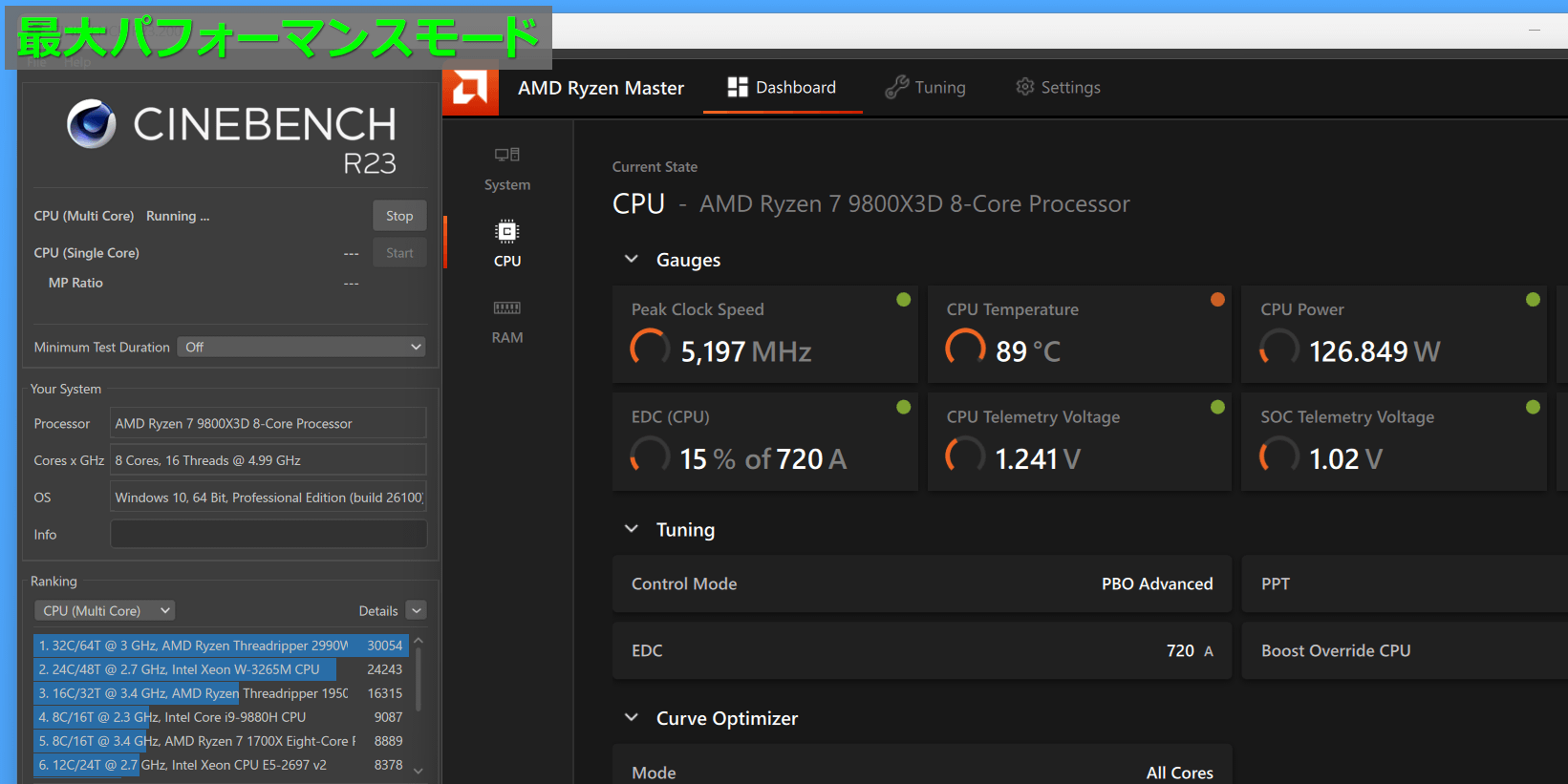Click the AMD logo icon
The image size is (1568, 784).
point(470,89)
